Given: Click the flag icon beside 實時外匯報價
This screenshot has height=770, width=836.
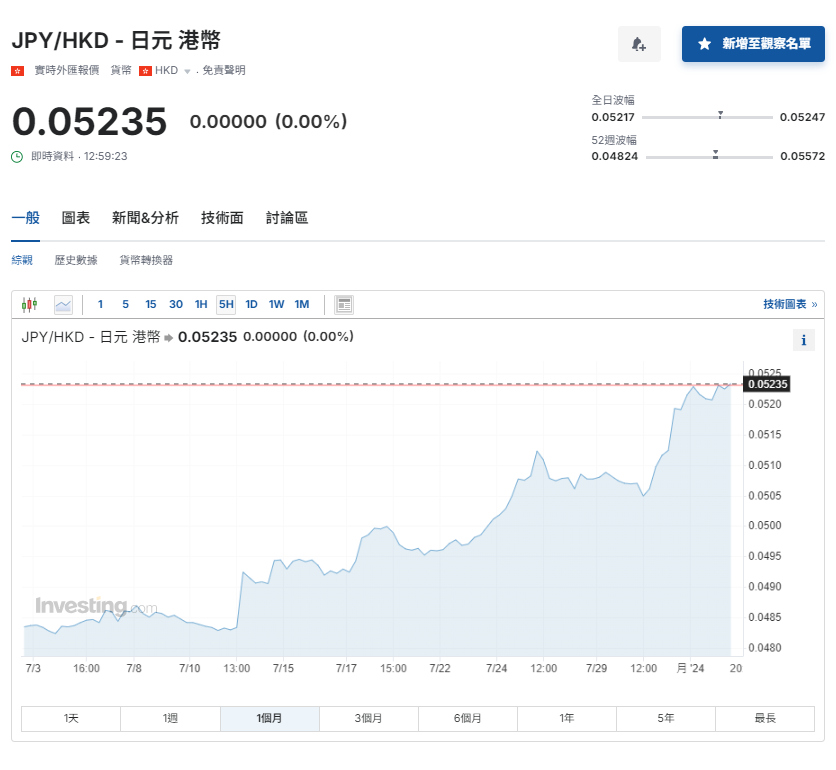Looking at the screenshot, I should pyautogui.click(x=16, y=70).
